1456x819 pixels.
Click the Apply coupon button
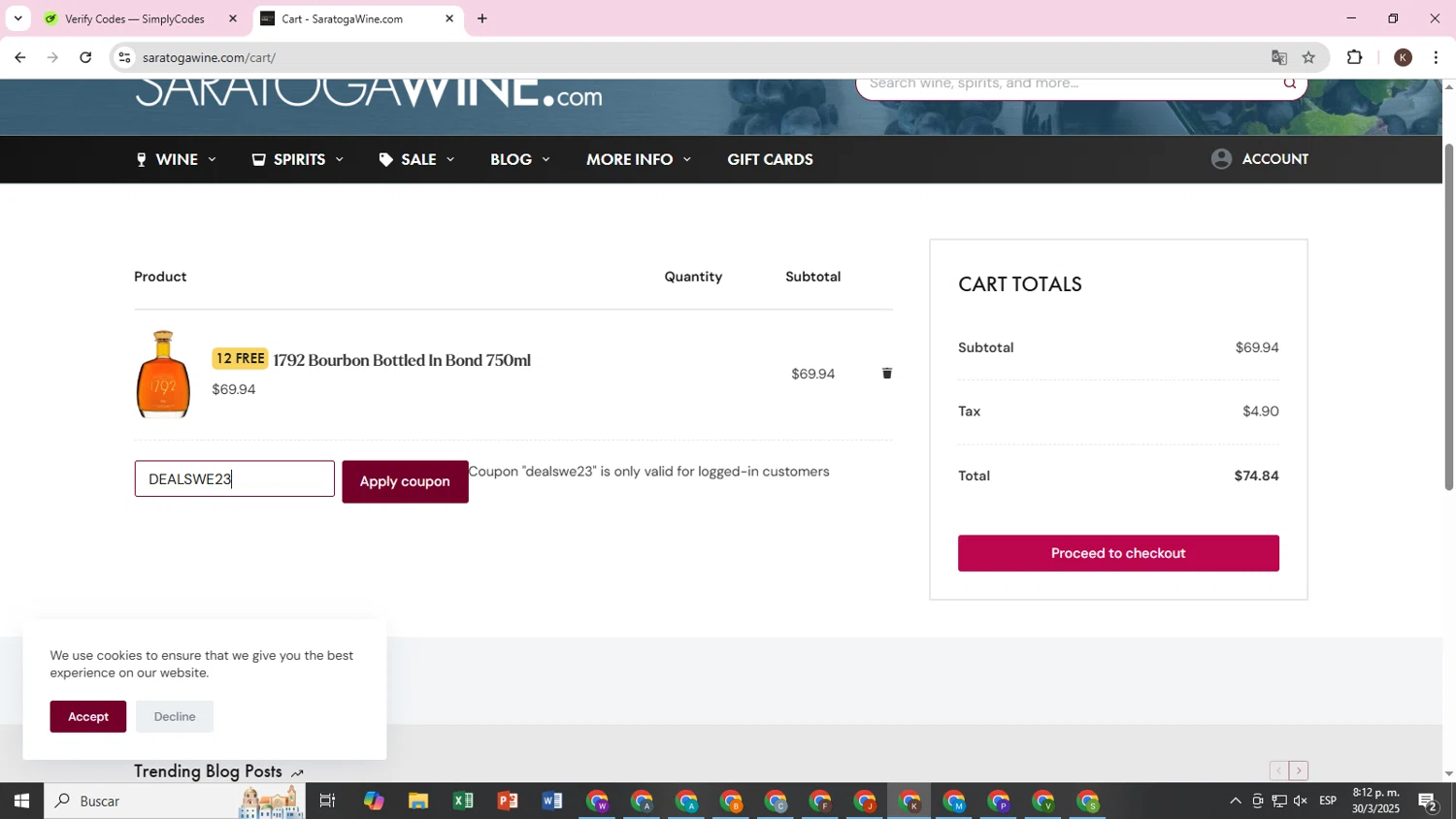click(405, 481)
